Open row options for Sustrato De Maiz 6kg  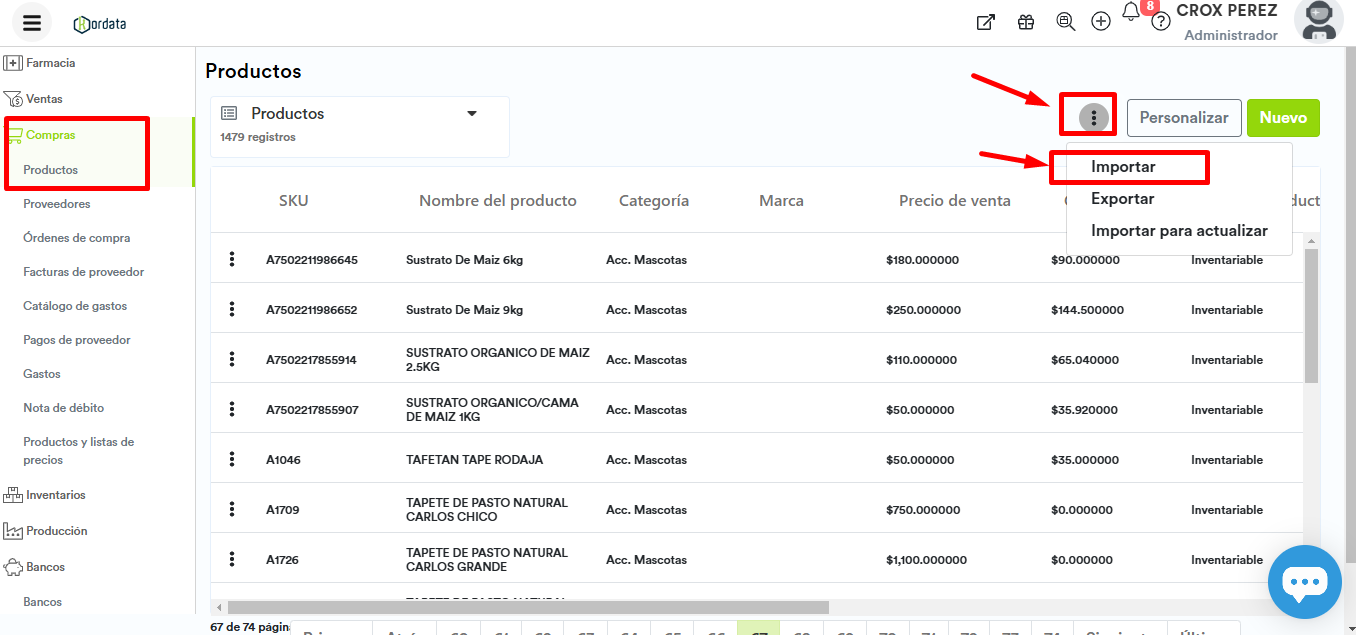click(x=232, y=260)
